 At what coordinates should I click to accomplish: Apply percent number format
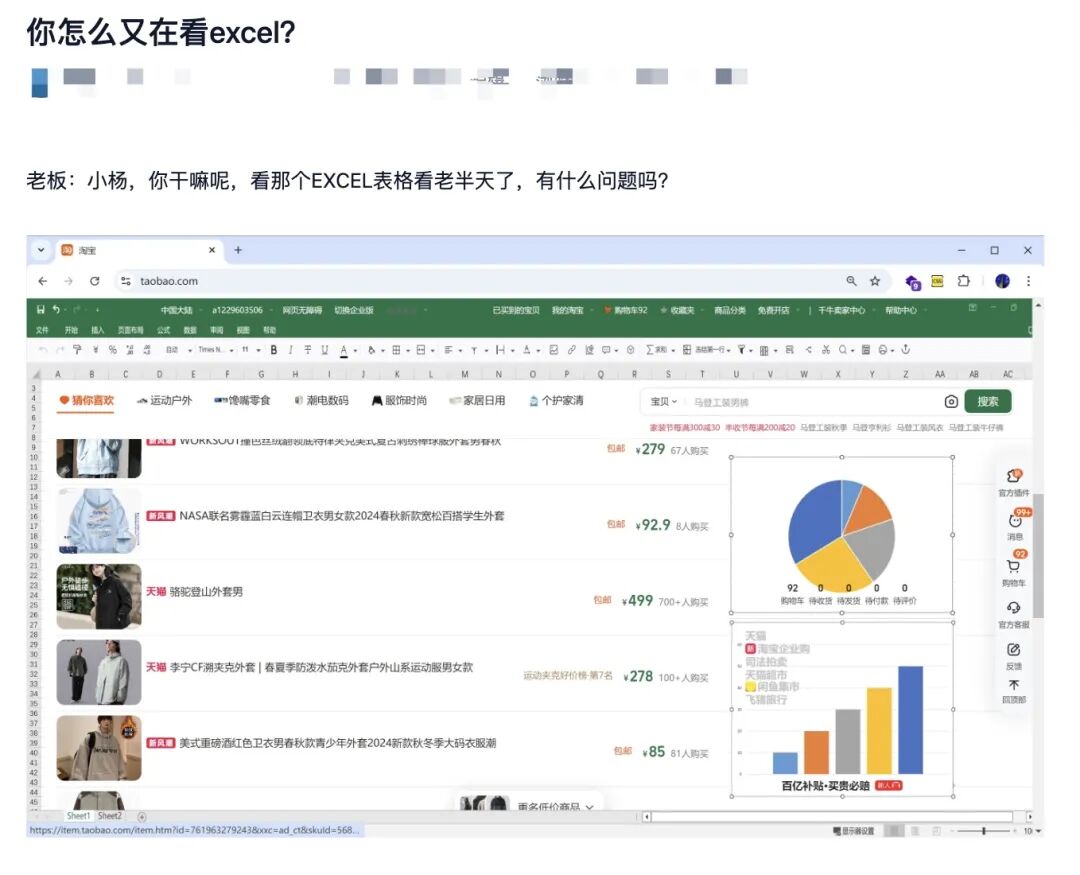pos(112,350)
